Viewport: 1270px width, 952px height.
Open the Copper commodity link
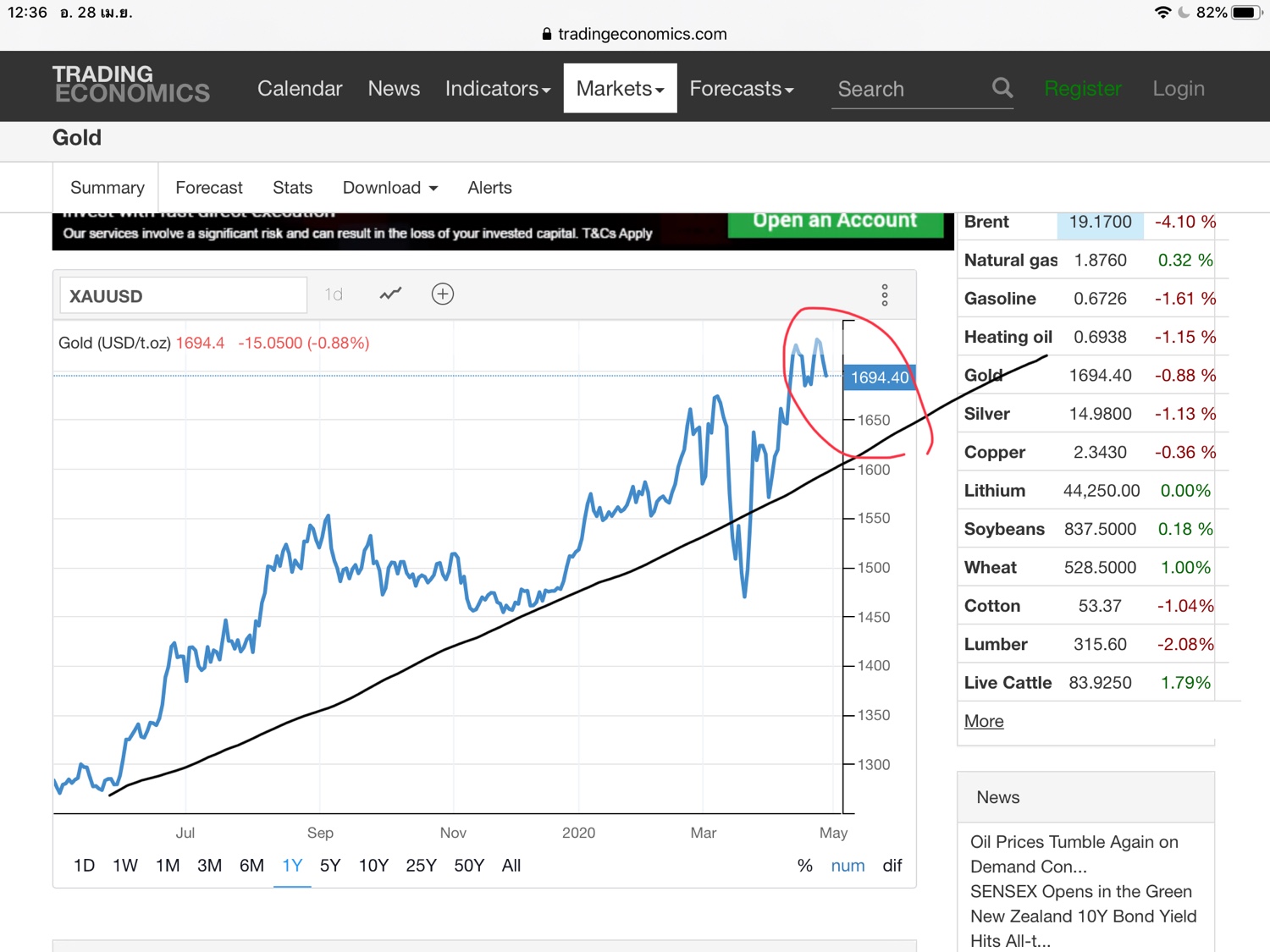(995, 452)
